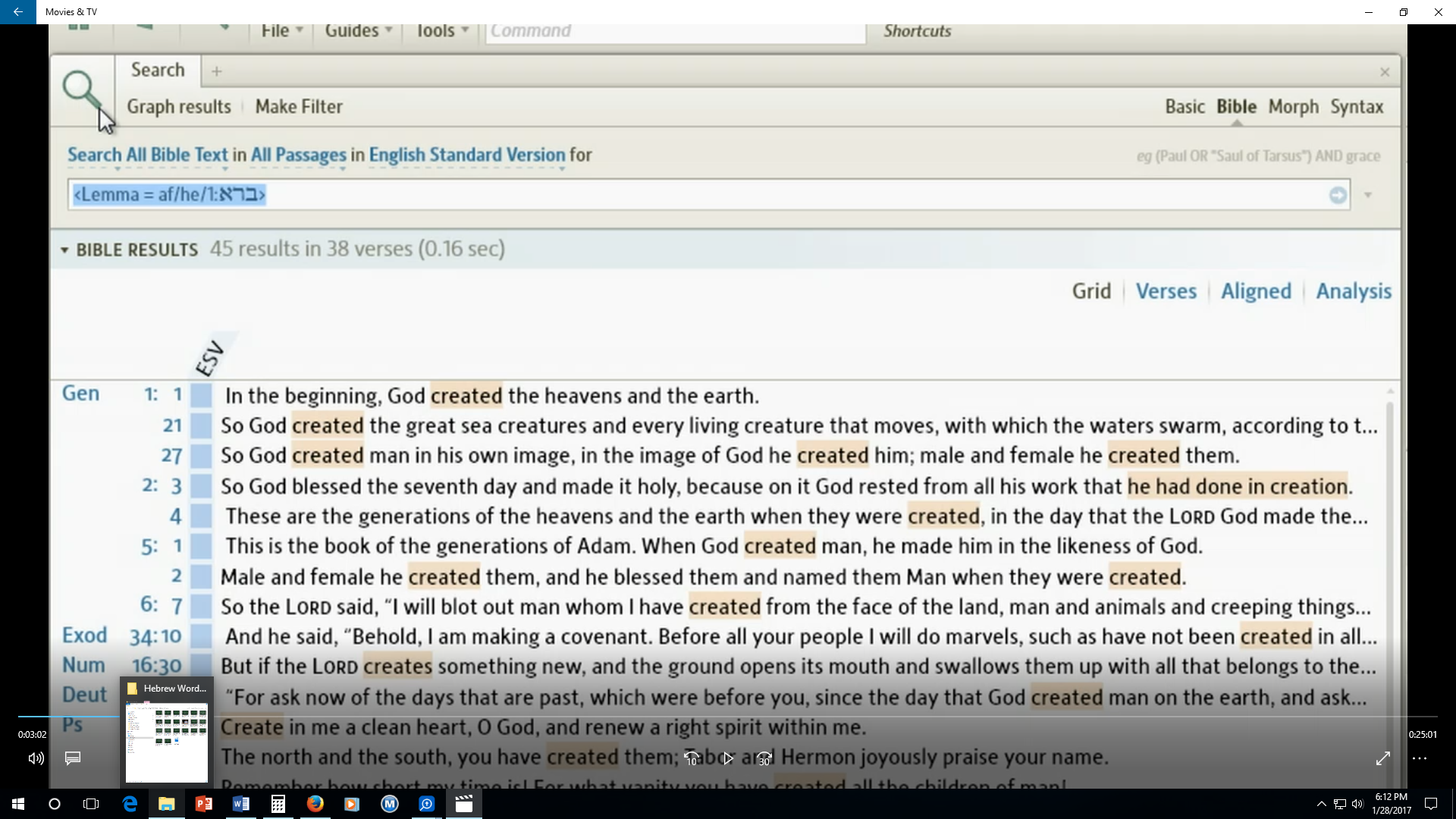Screen dimensions: 1456x819
Task: Collapse the BIBLE RESULTS section
Action: click(64, 250)
